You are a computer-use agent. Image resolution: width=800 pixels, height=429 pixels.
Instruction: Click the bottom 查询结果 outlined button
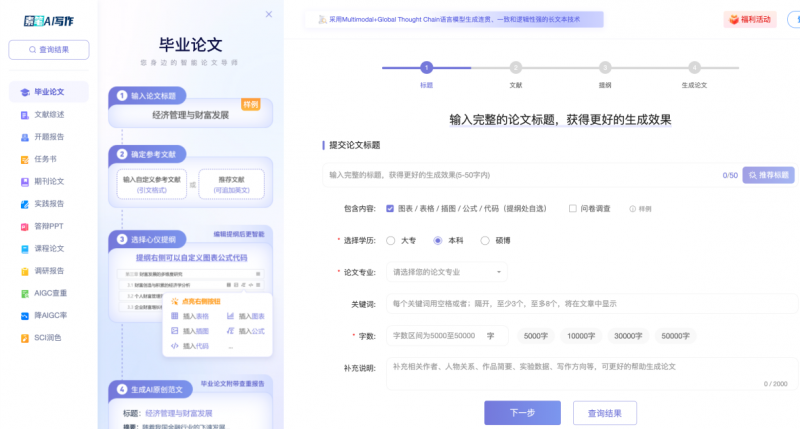605,413
